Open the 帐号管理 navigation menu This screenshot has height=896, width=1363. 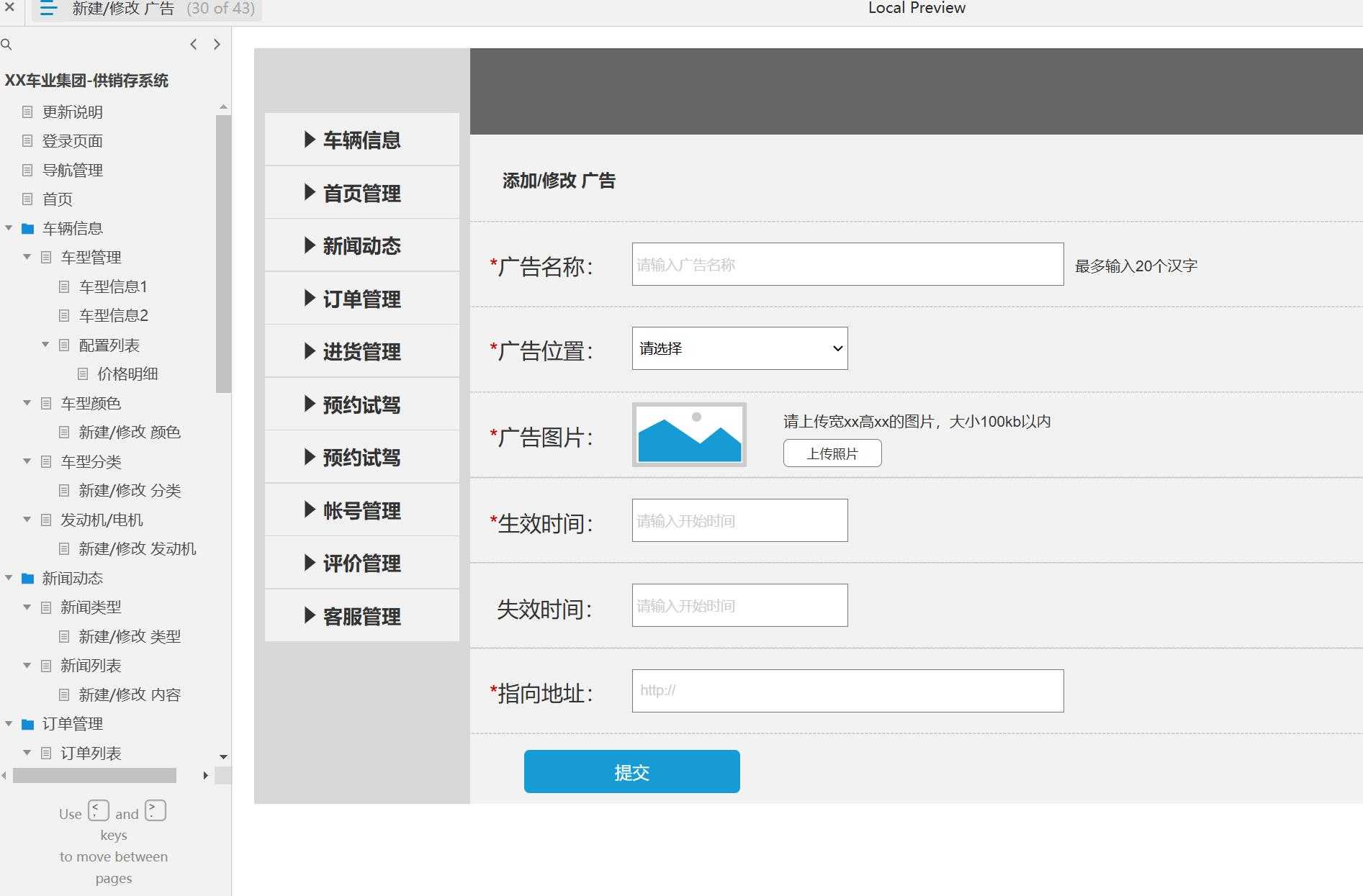(x=362, y=510)
